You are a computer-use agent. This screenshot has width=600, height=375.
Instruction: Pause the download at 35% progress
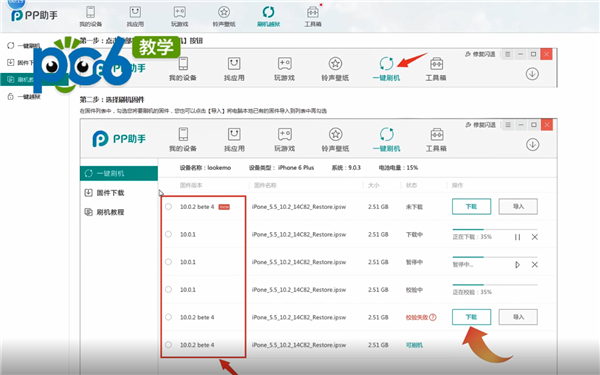point(517,237)
